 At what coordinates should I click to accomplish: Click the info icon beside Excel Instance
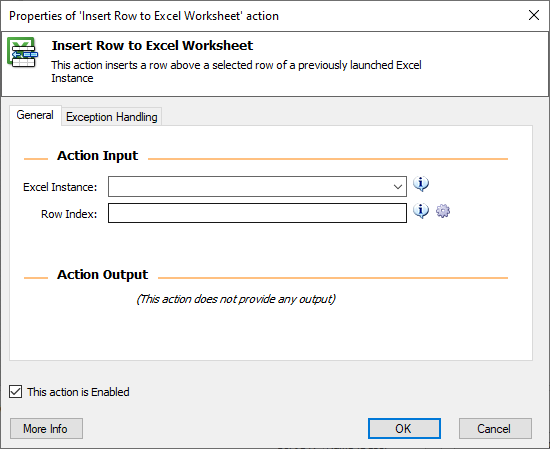(x=421, y=184)
